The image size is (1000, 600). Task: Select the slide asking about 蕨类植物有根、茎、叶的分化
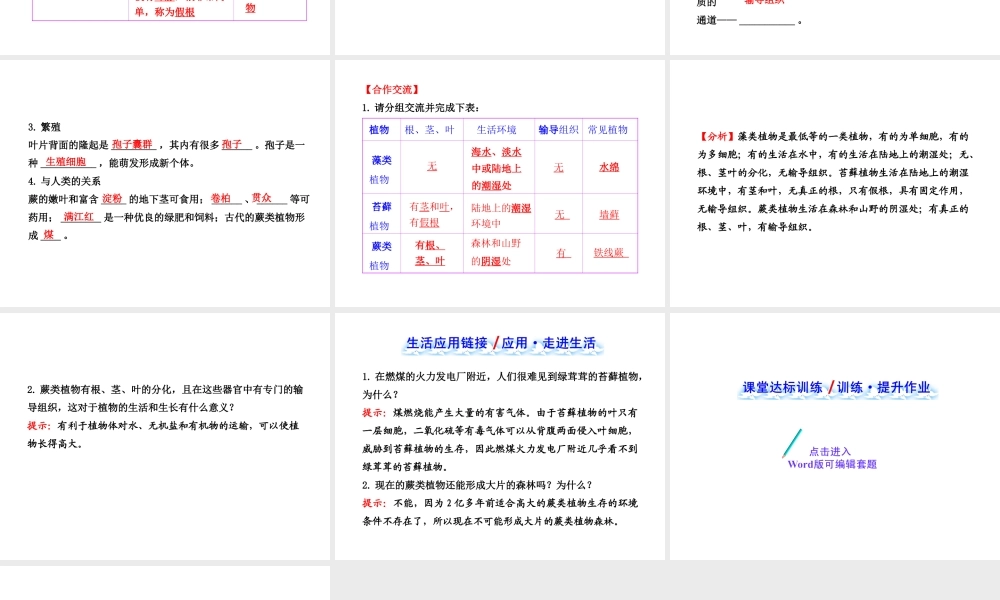165,436
